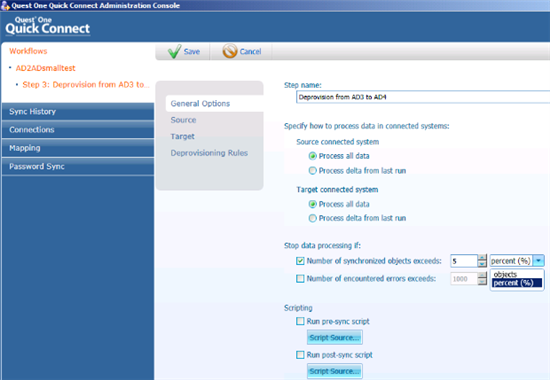Select target Process all data radio button
Screen dimensions: 550x380
pyautogui.click(x=312, y=204)
